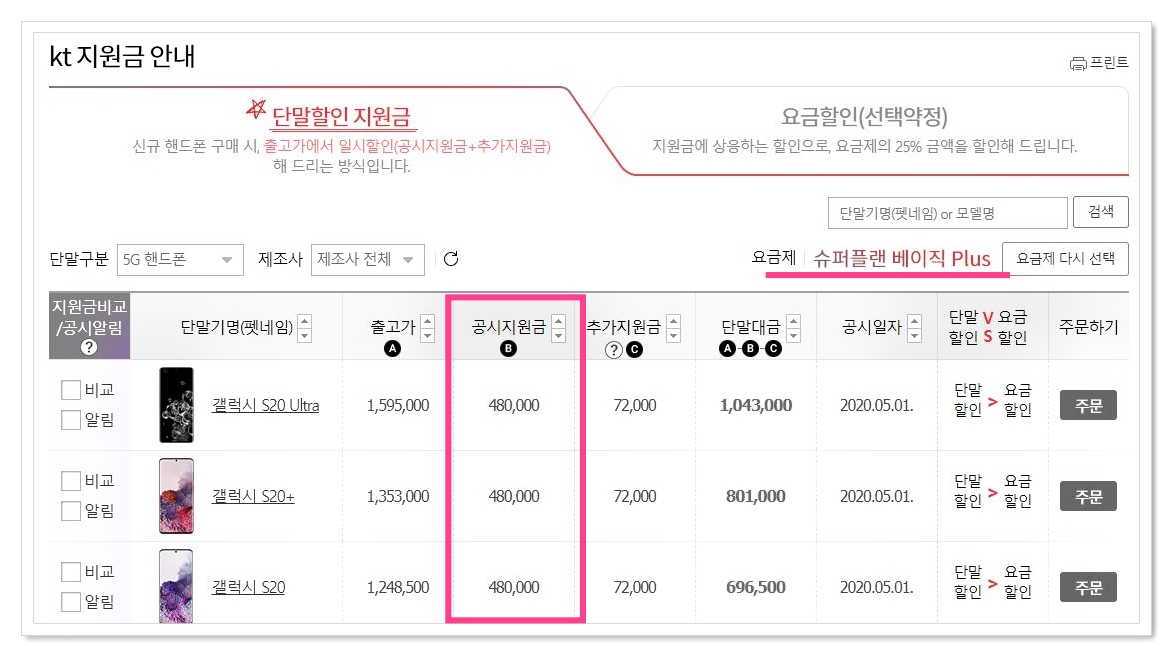Click the 검색 button
Viewport: 1173px width, 657px height.
[1100, 212]
